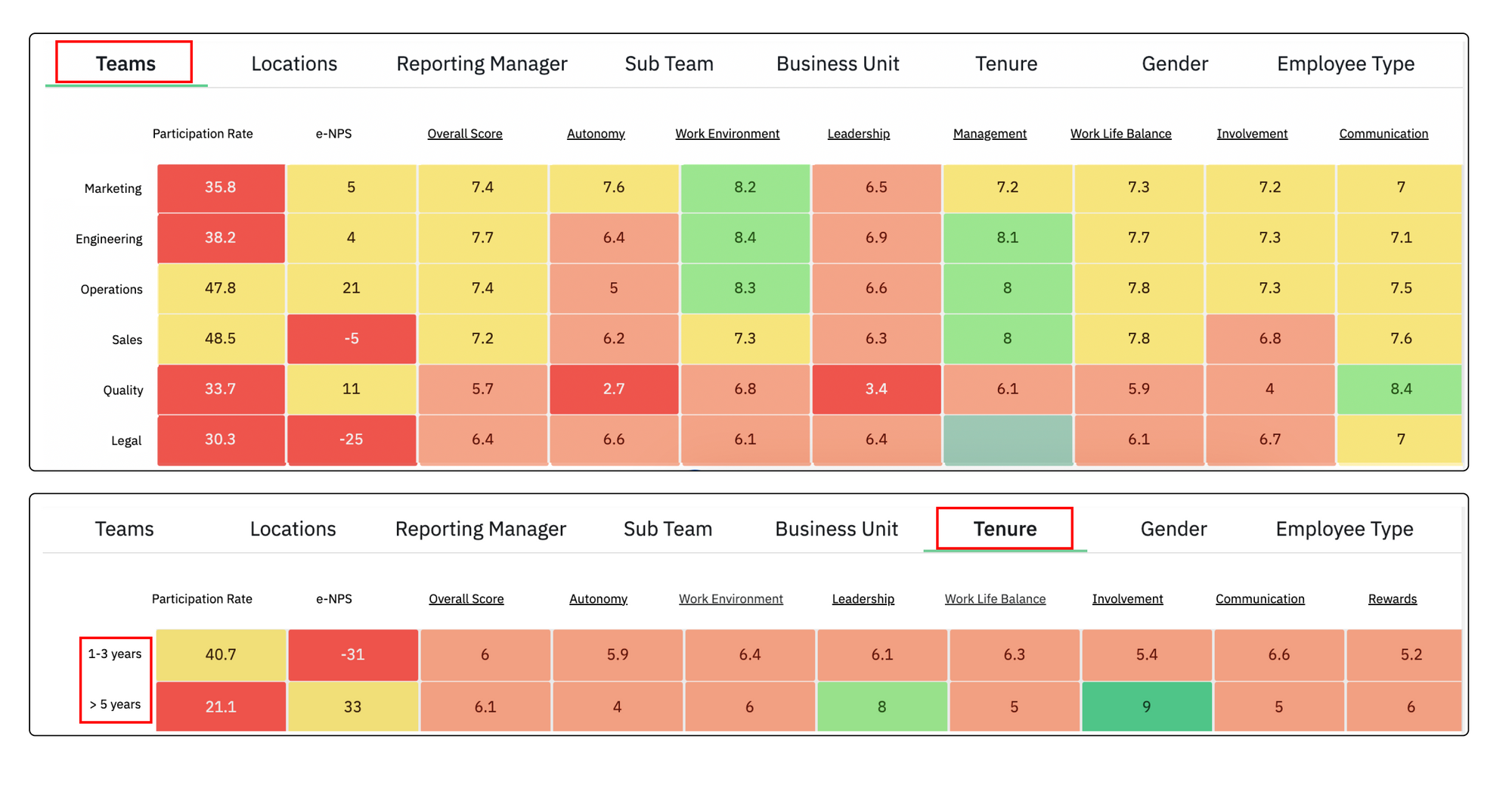The width and height of the screenshot is (1512, 792).
Task: Select the '> 5 years' row label
Action: pyautogui.click(x=115, y=704)
